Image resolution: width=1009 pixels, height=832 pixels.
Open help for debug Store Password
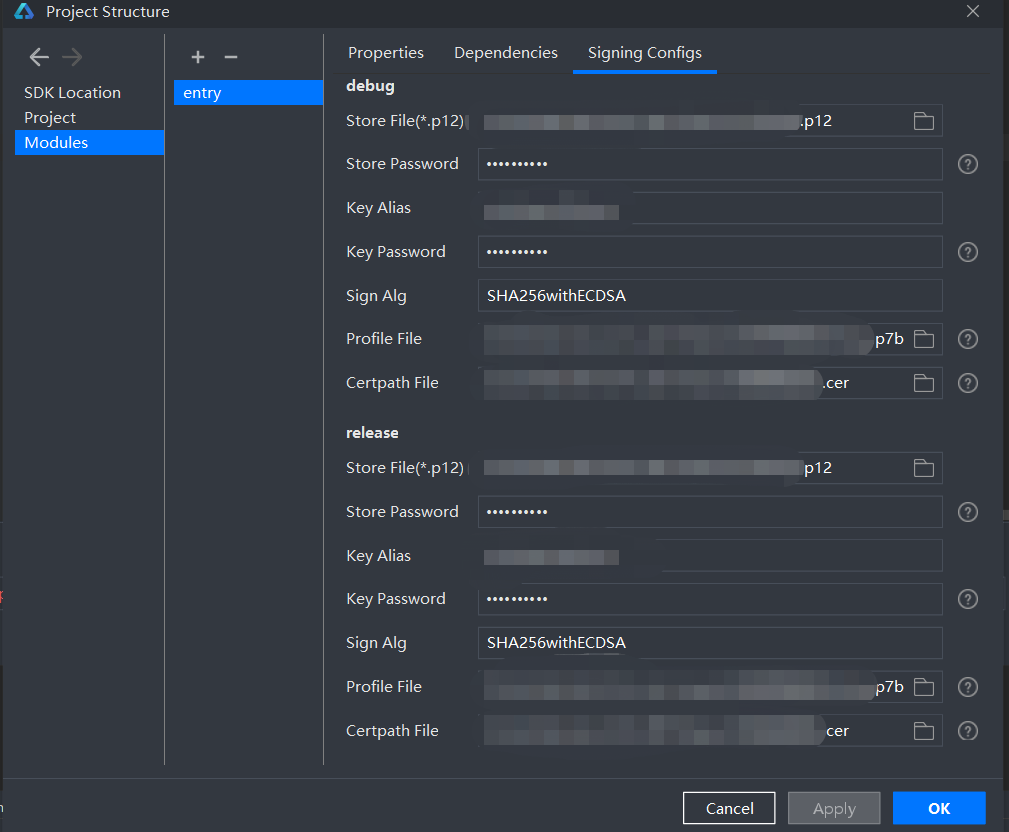(x=967, y=164)
